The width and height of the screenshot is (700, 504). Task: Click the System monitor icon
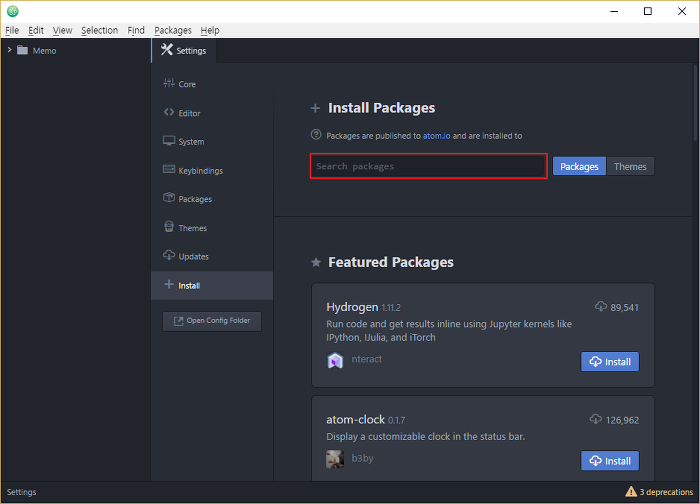click(x=169, y=141)
